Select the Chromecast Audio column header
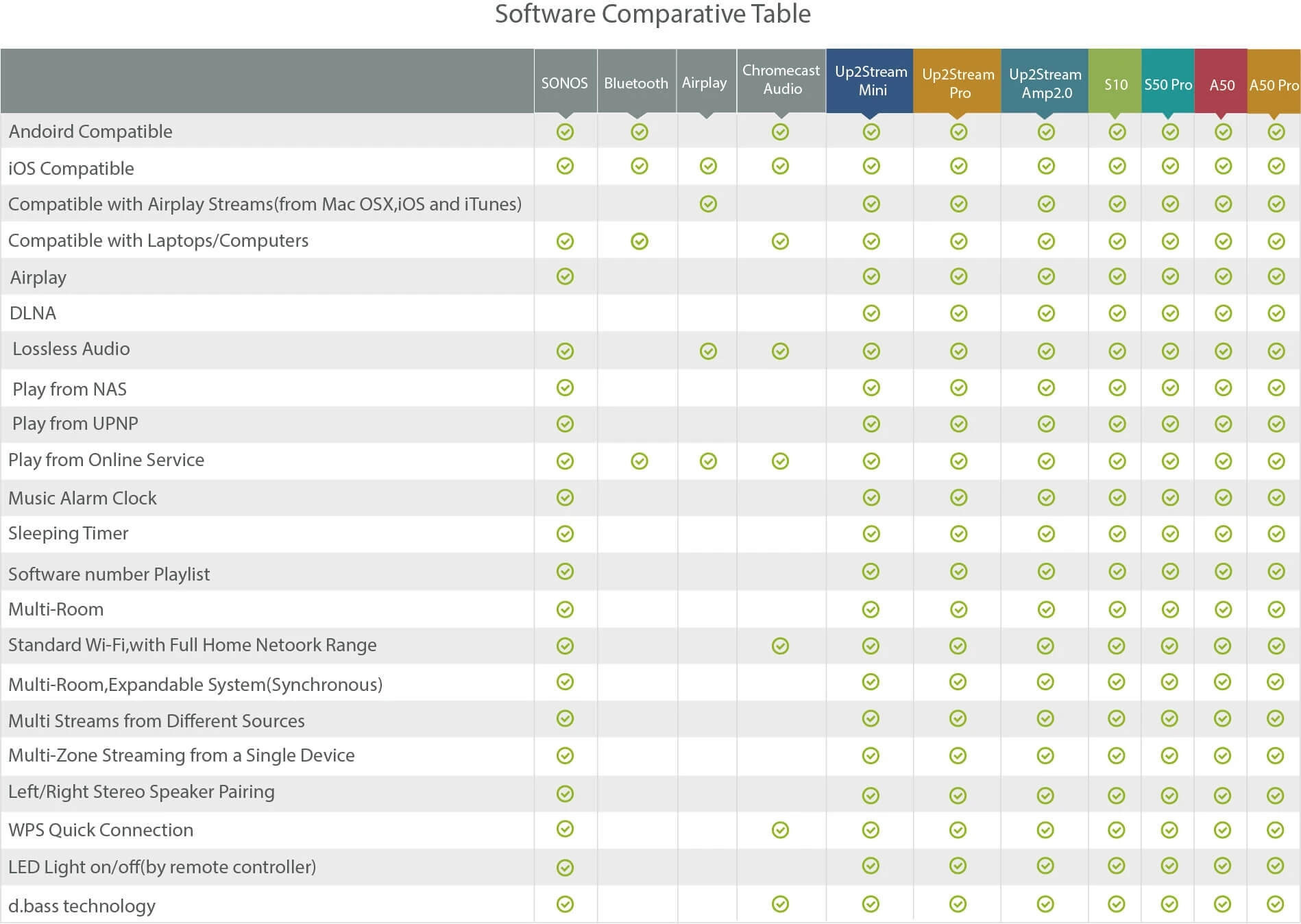 tap(781, 80)
